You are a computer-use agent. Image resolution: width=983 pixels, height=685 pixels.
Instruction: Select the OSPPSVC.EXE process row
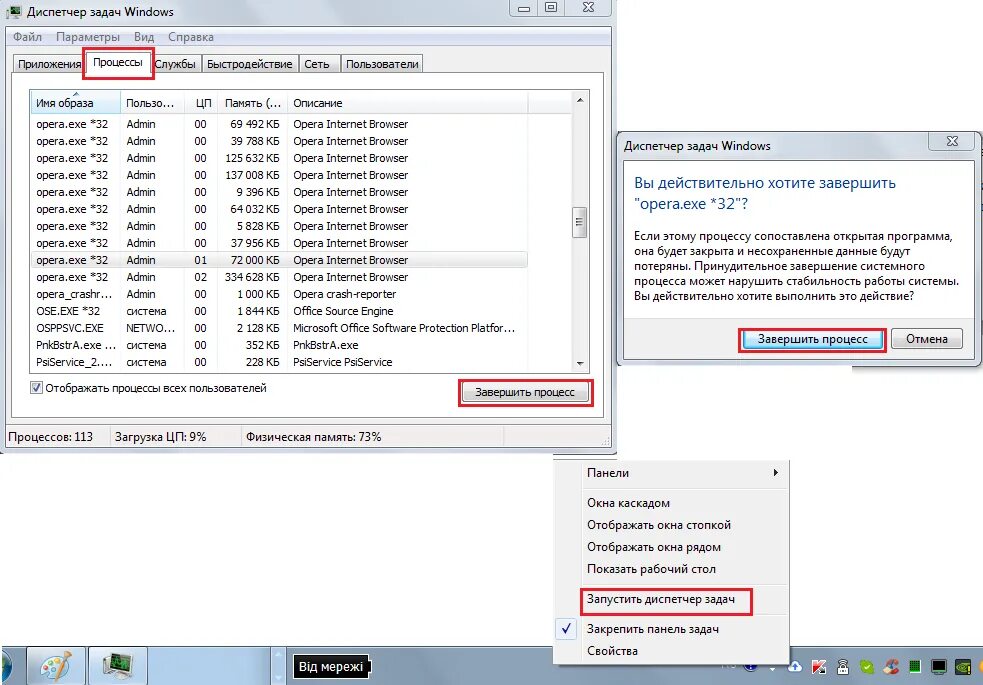point(279,328)
